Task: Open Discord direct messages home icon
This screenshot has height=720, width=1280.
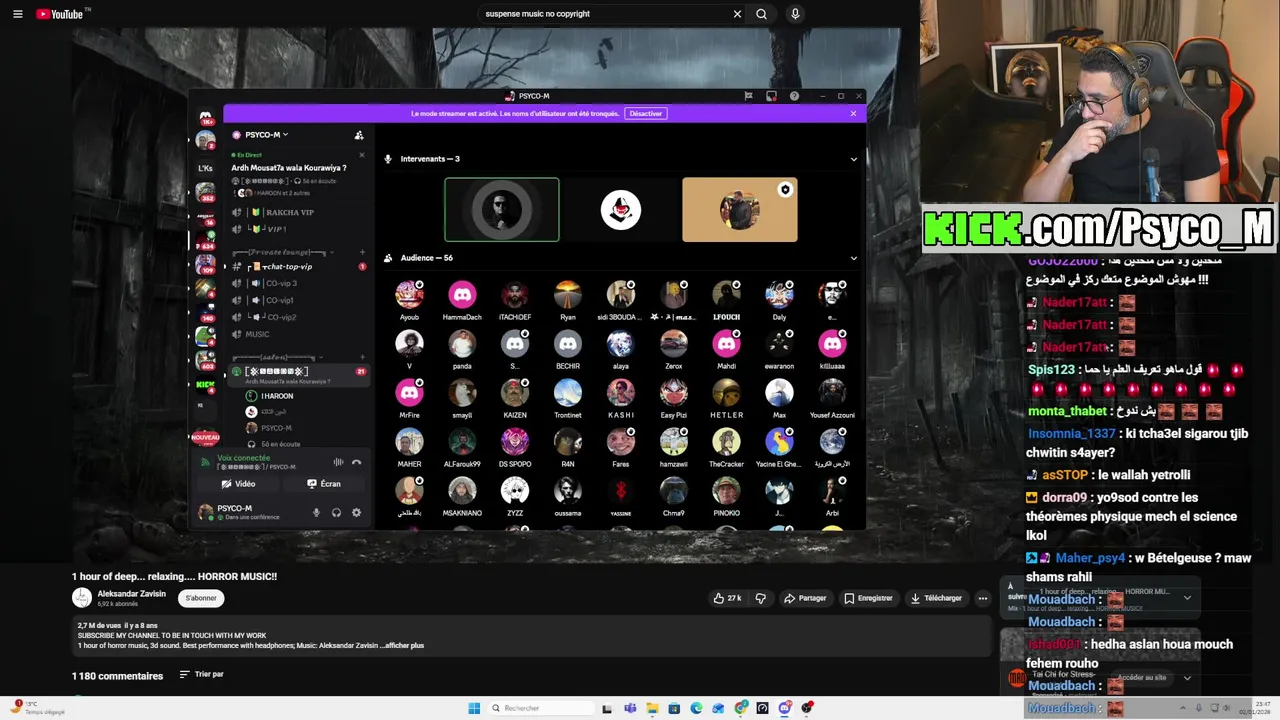Action: pos(206,117)
